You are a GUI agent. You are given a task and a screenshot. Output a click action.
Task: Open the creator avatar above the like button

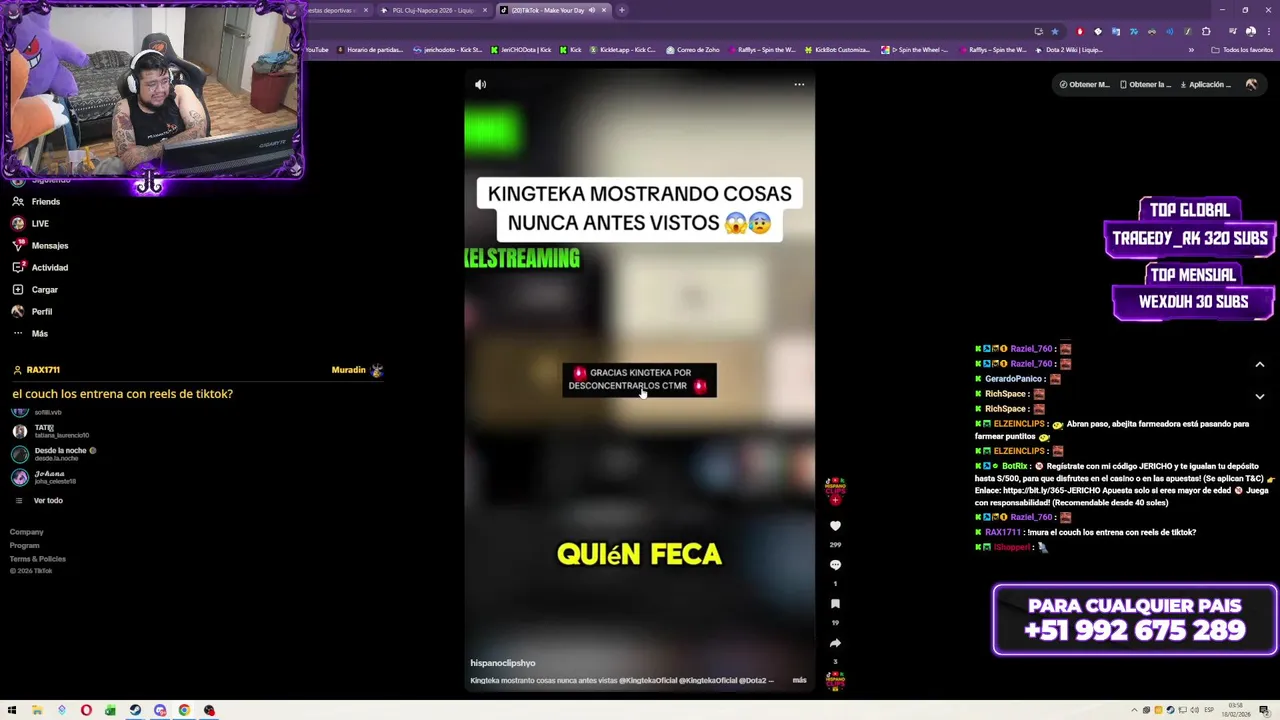[835, 489]
